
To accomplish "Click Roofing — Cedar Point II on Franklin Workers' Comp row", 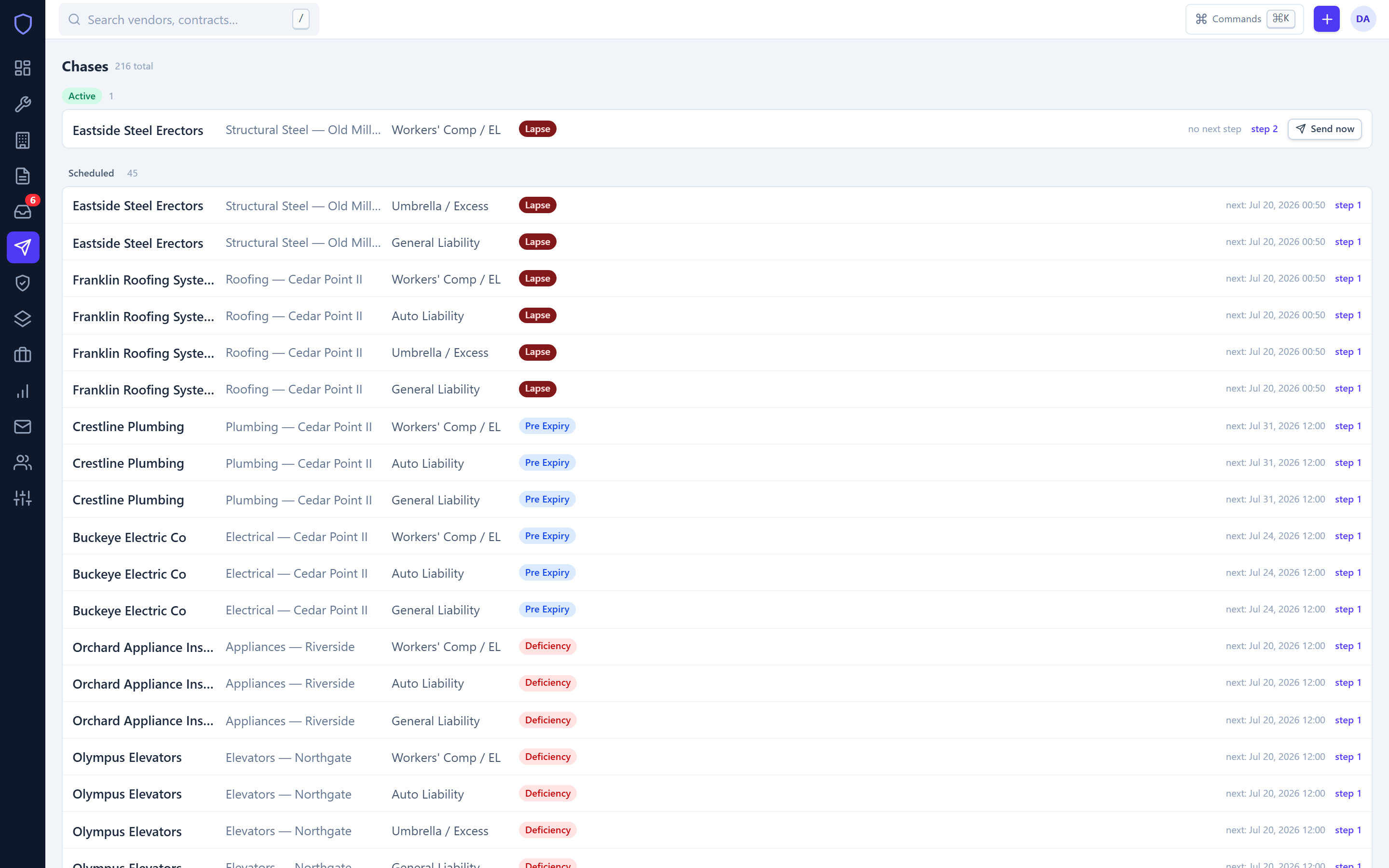I will pos(294,279).
